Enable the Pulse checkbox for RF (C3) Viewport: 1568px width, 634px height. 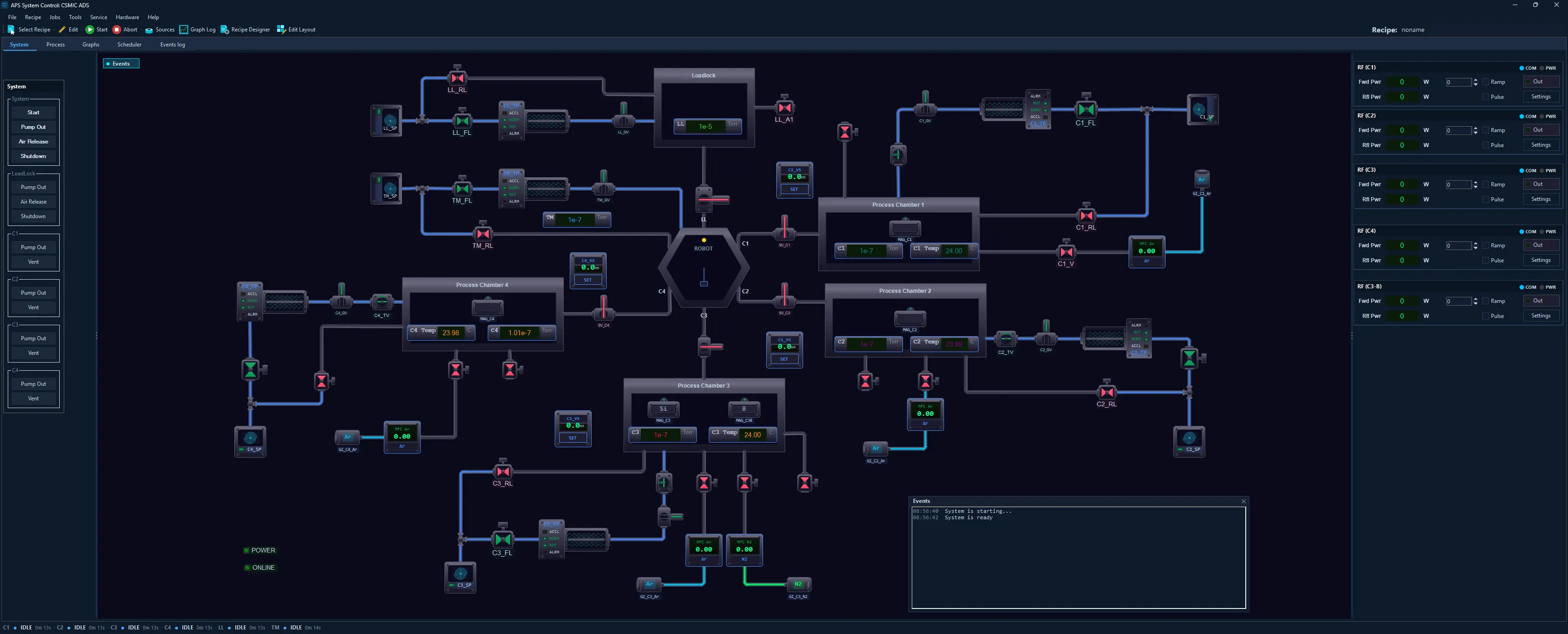pos(1486,199)
